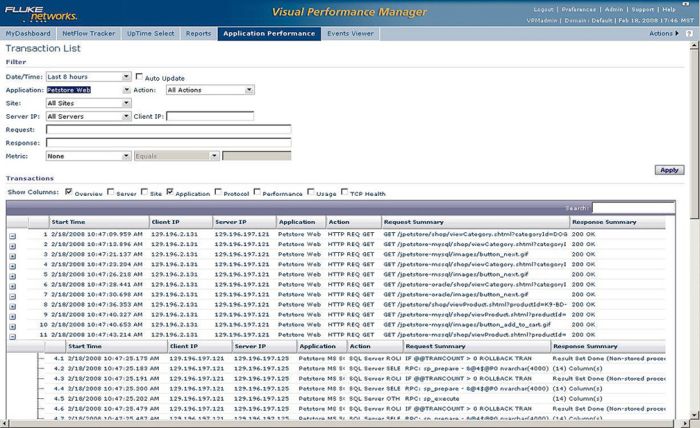
Task: Uncheck the Overview columns checkbox
Action: 68,191
